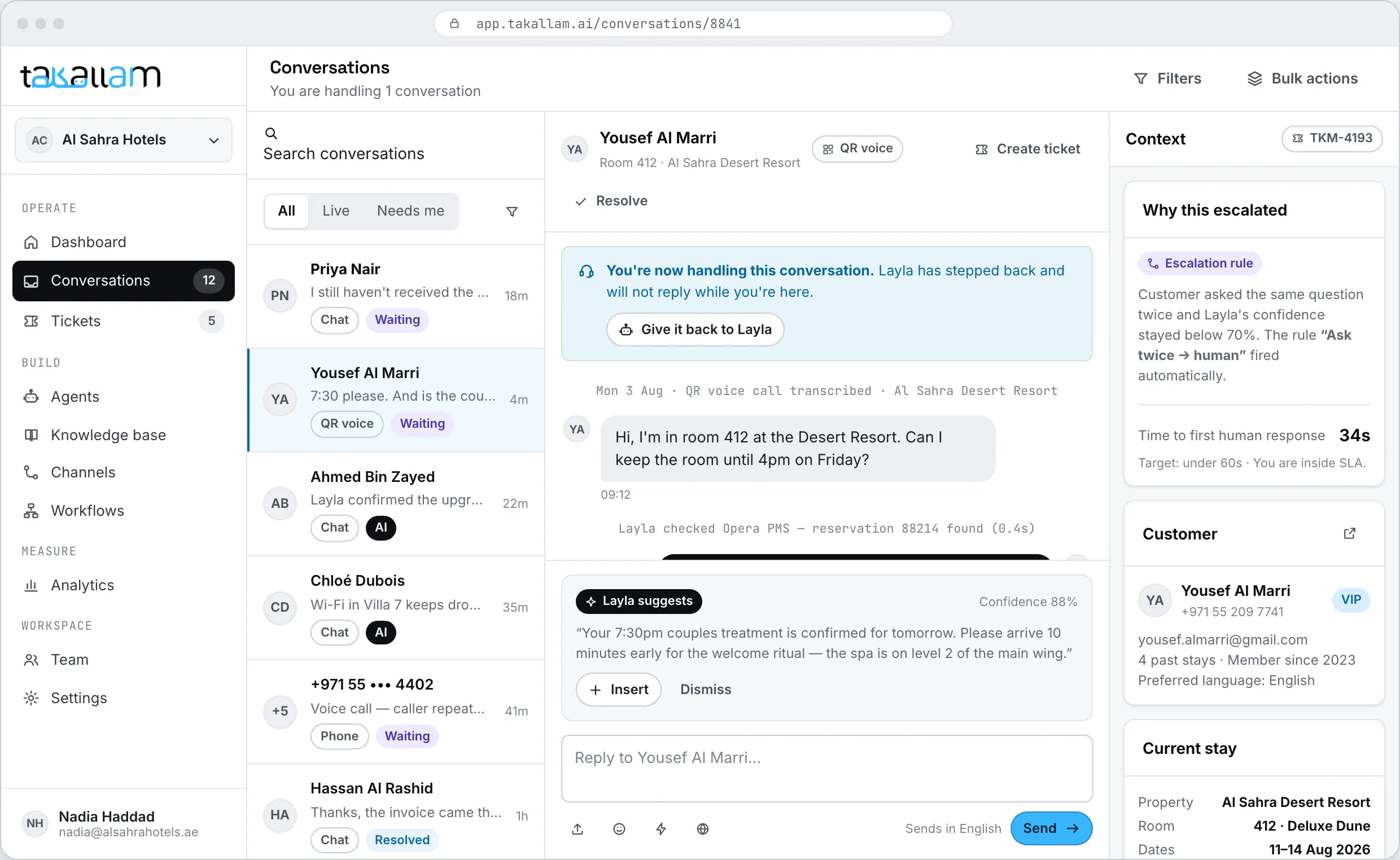Open Settings from sidebar
The image size is (1400, 860).
(x=124, y=698)
